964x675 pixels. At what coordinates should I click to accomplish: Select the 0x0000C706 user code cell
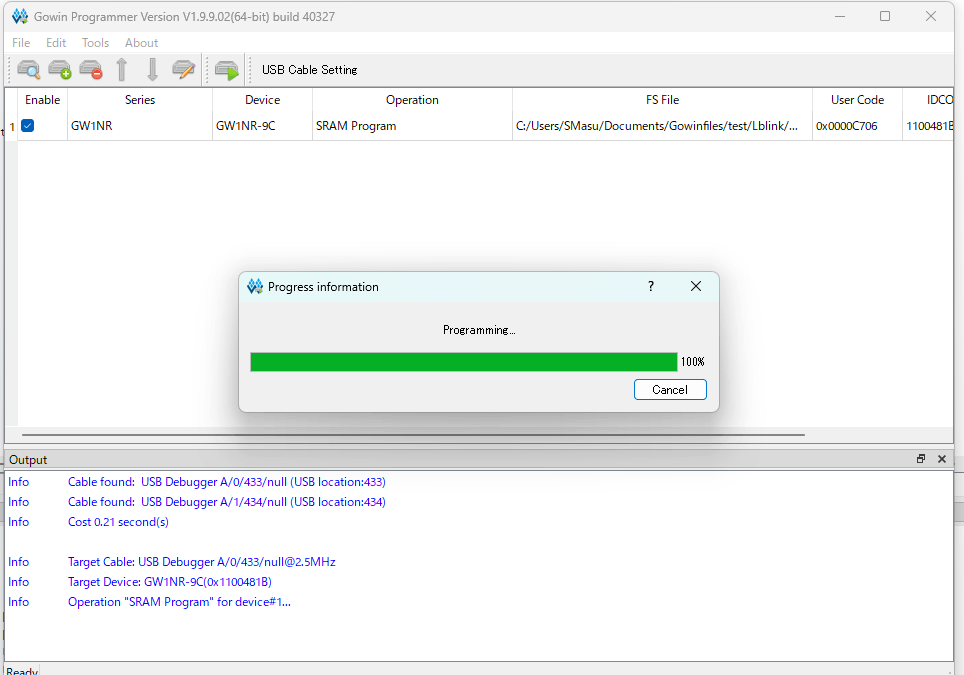coord(857,125)
